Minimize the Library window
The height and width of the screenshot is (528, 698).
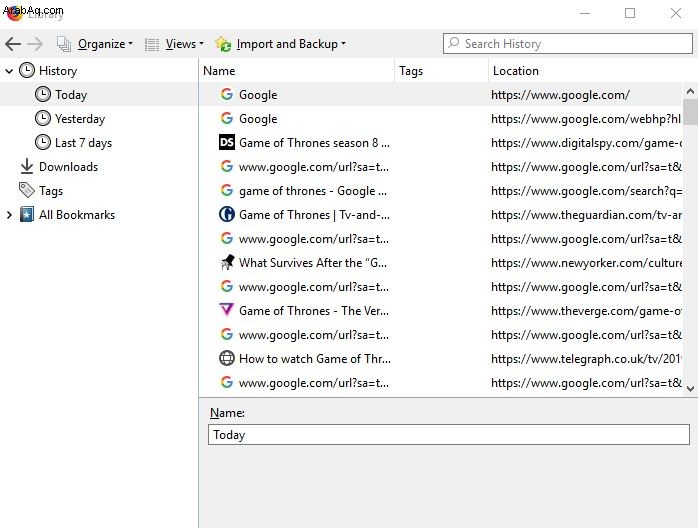pyautogui.click(x=585, y=13)
